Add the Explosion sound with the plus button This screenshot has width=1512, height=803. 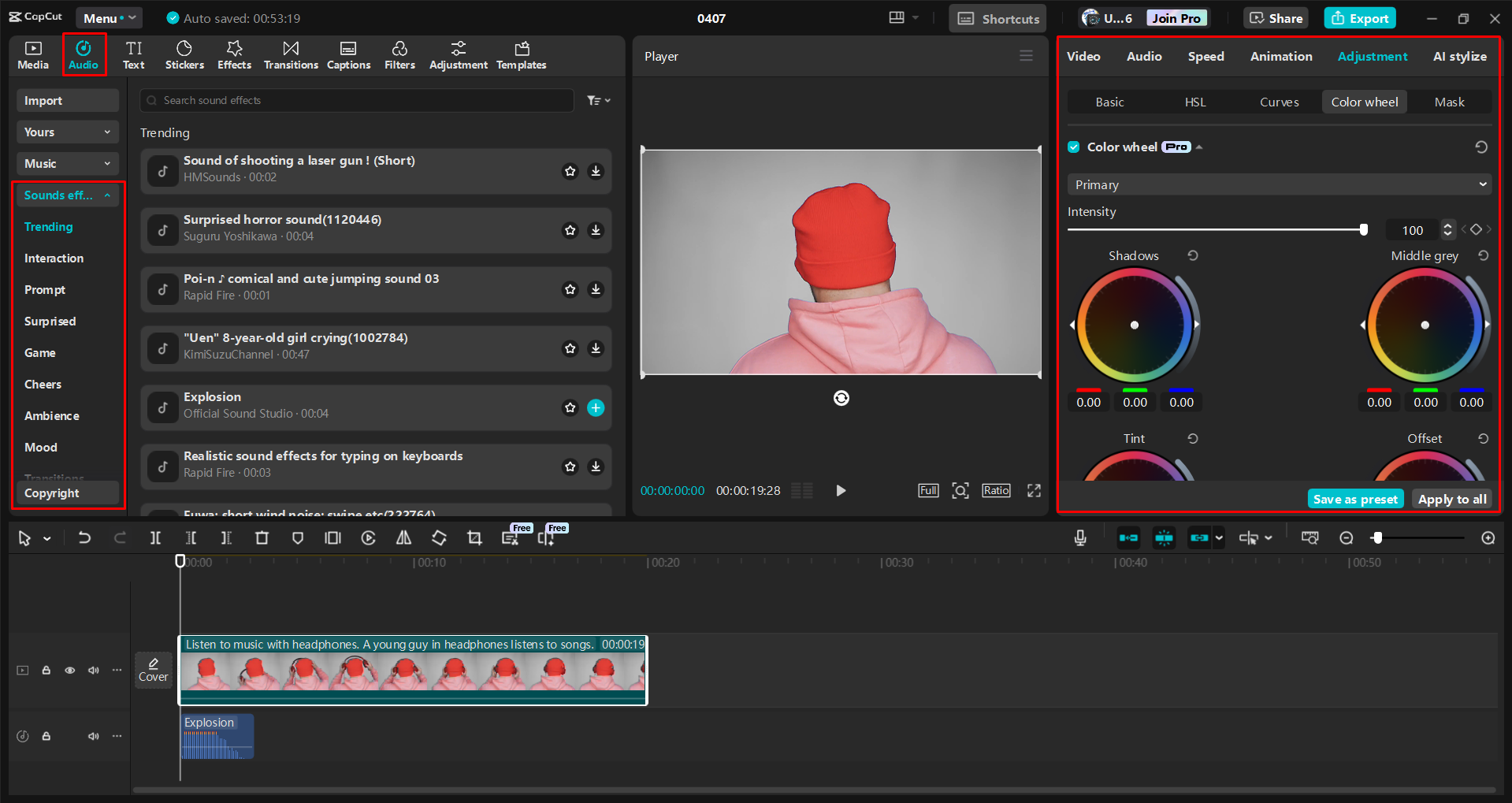click(x=596, y=407)
